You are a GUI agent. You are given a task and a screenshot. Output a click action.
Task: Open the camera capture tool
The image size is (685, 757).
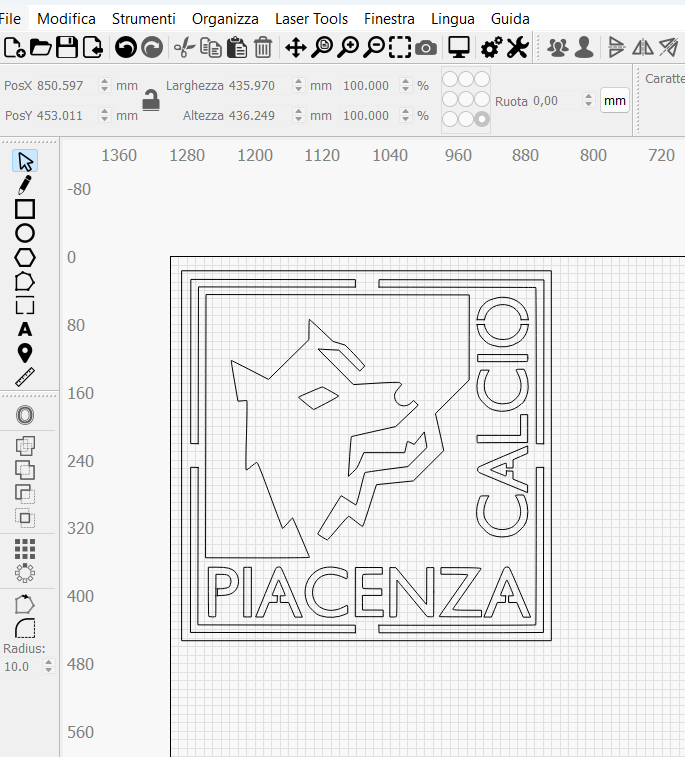(x=426, y=48)
